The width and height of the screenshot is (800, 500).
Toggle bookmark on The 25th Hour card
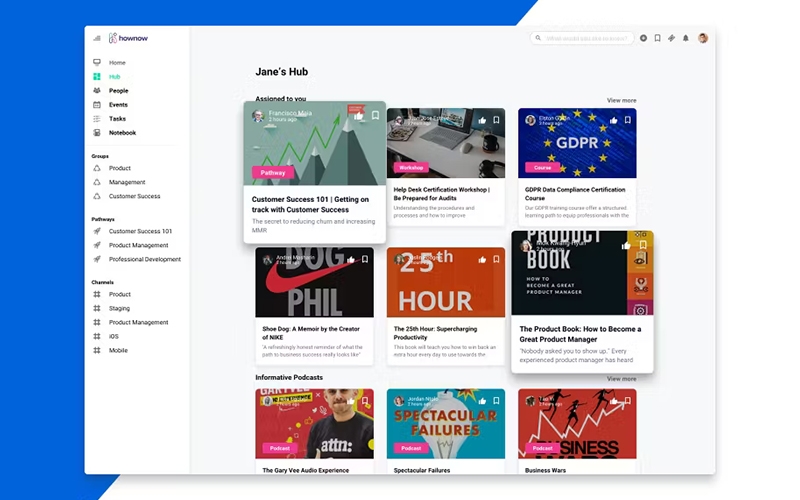click(496, 259)
